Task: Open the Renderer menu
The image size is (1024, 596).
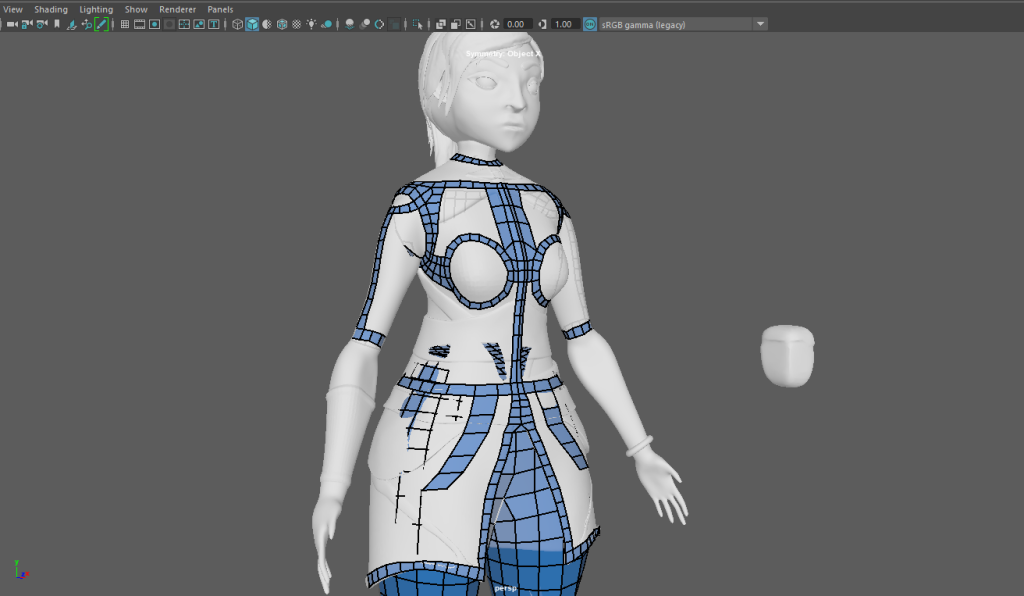Action: [x=178, y=9]
